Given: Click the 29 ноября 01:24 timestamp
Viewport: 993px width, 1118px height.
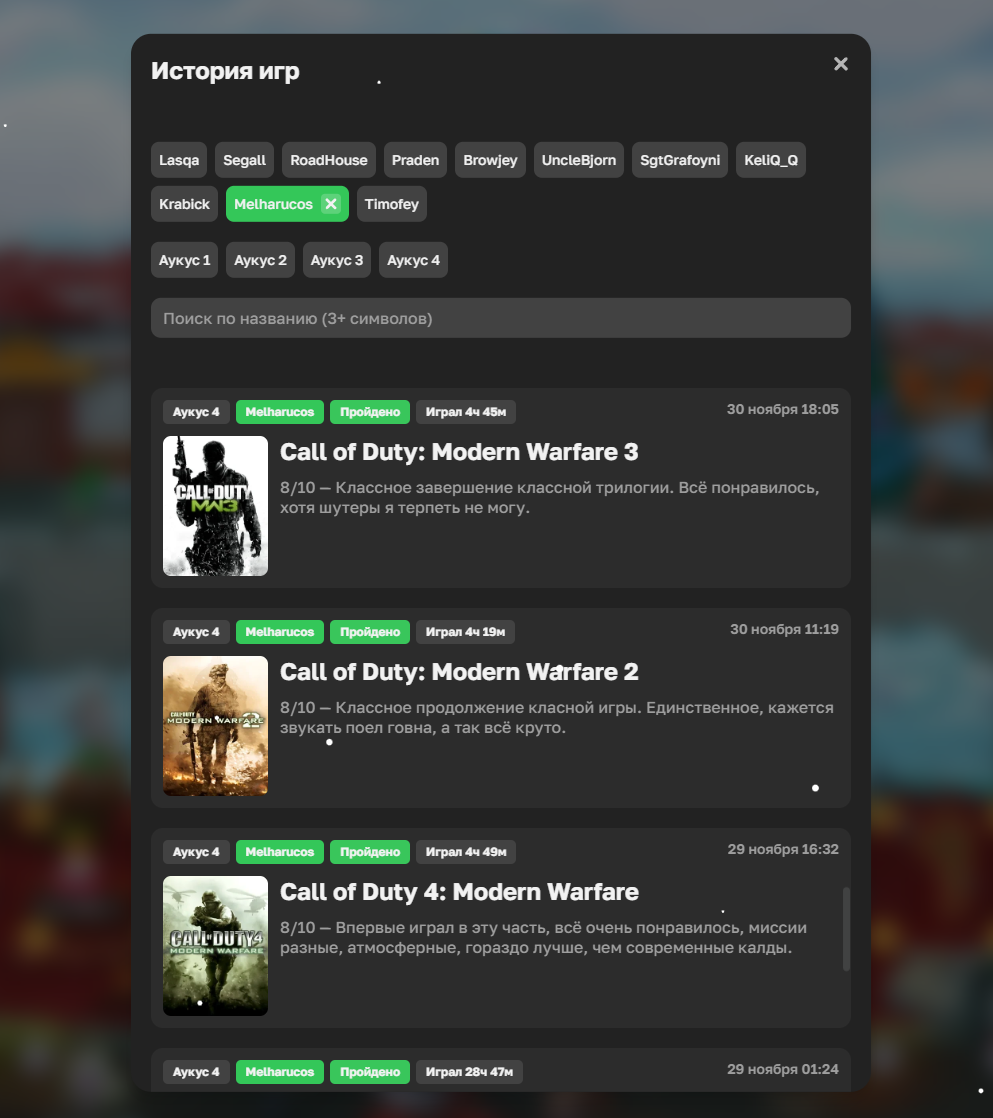Looking at the screenshot, I should point(783,1069).
